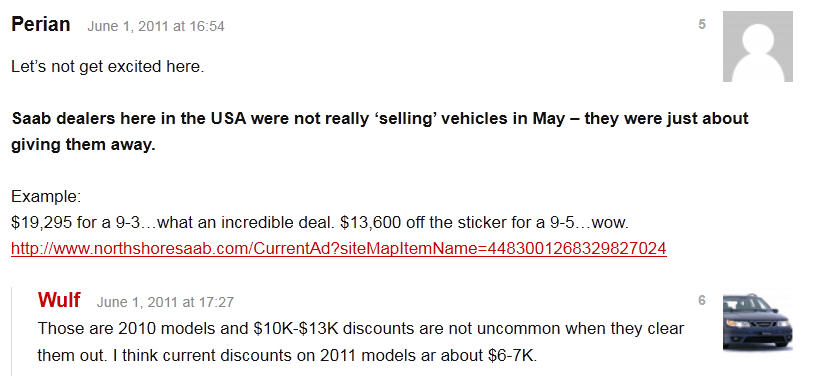
Task: Click comment number 6 permalink
Action: (x=702, y=300)
